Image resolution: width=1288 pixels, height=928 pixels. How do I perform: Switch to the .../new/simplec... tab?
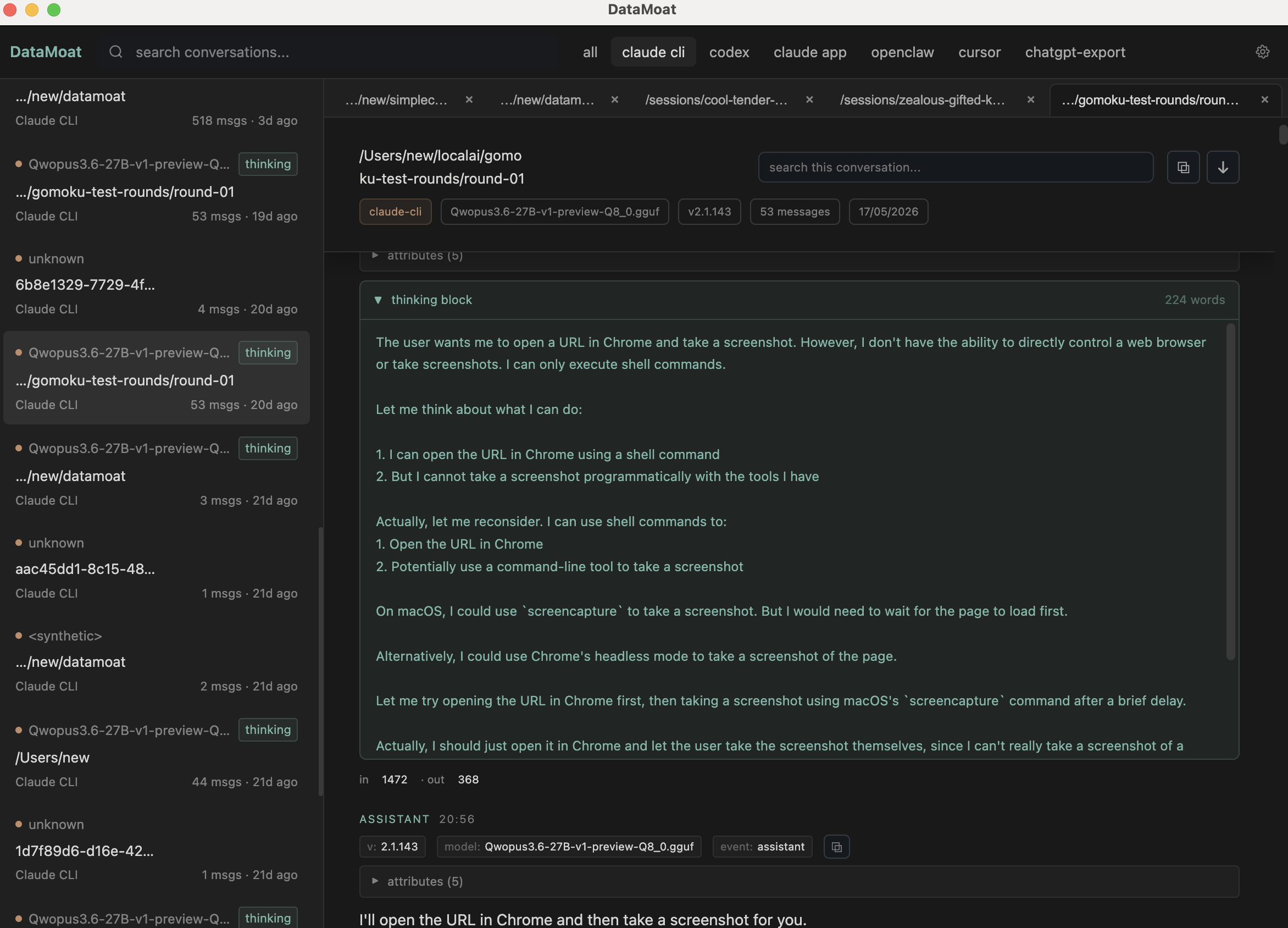pyautogui.click(x=396, y=100)
